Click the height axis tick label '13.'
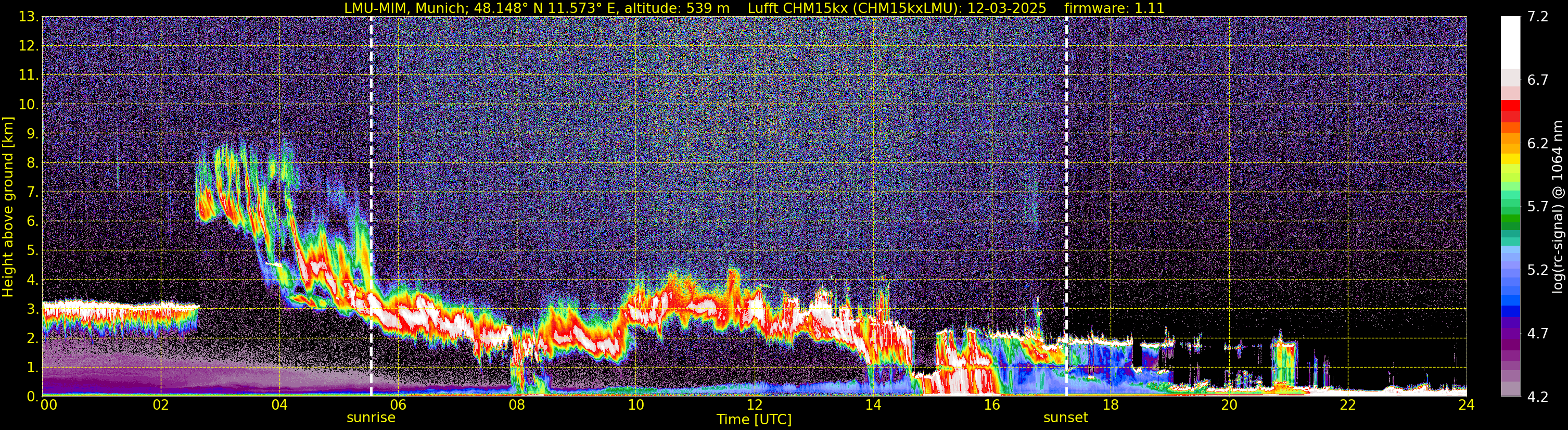This screenshot has width=1568, height=430. pos(29,17)
